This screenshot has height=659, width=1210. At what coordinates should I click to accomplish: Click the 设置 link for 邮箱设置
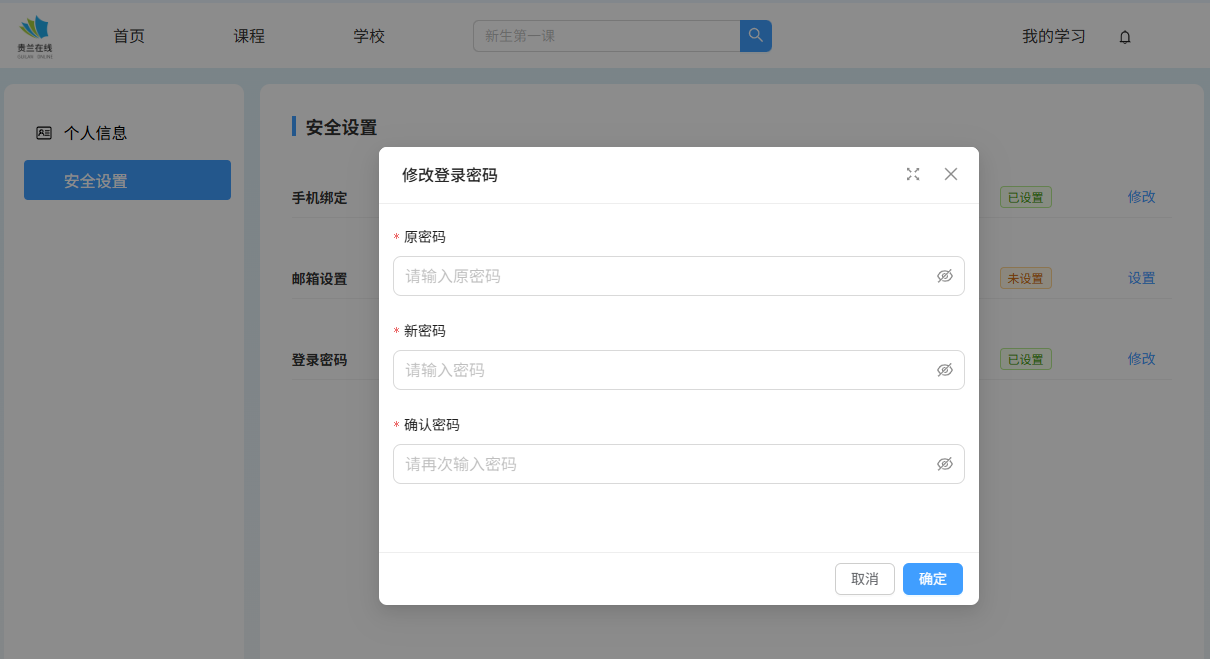1141,278
